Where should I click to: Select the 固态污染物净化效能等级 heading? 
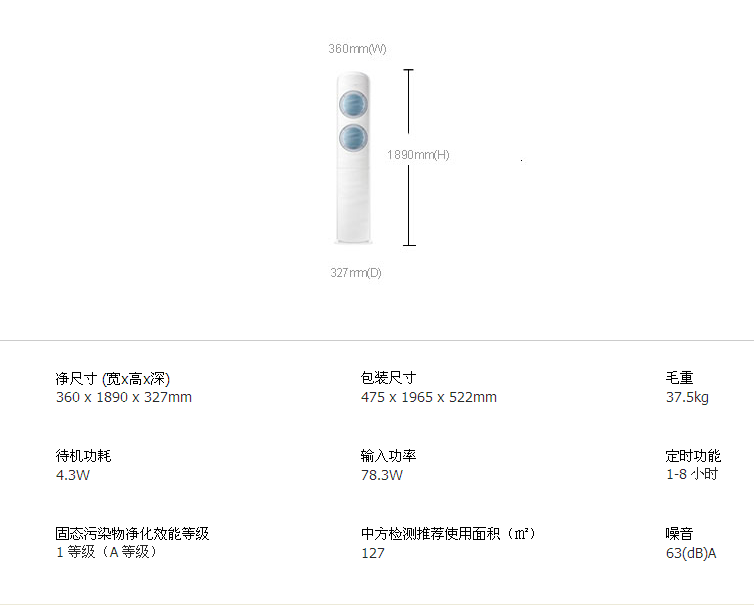132,534
